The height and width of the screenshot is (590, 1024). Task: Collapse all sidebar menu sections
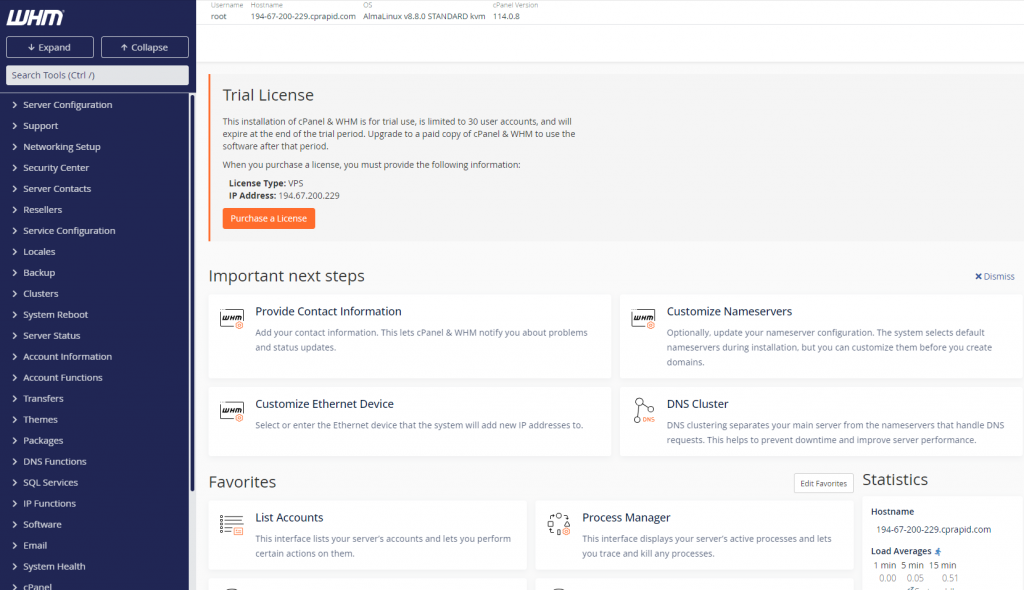click(144, 47)
